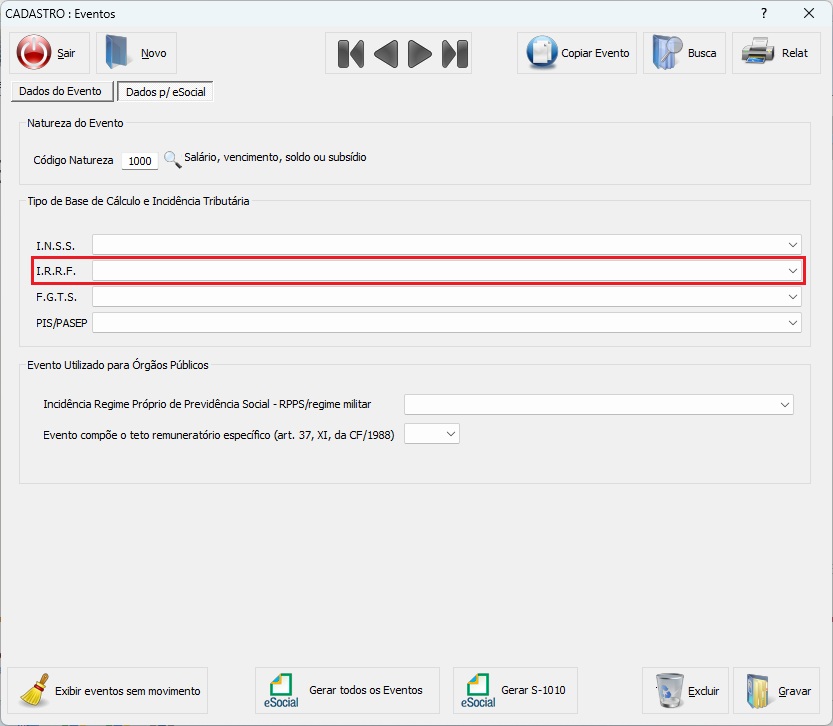This screenshot has height=726, width=833.
Task: Jump to the last record
Action: [x=454, y=53]
